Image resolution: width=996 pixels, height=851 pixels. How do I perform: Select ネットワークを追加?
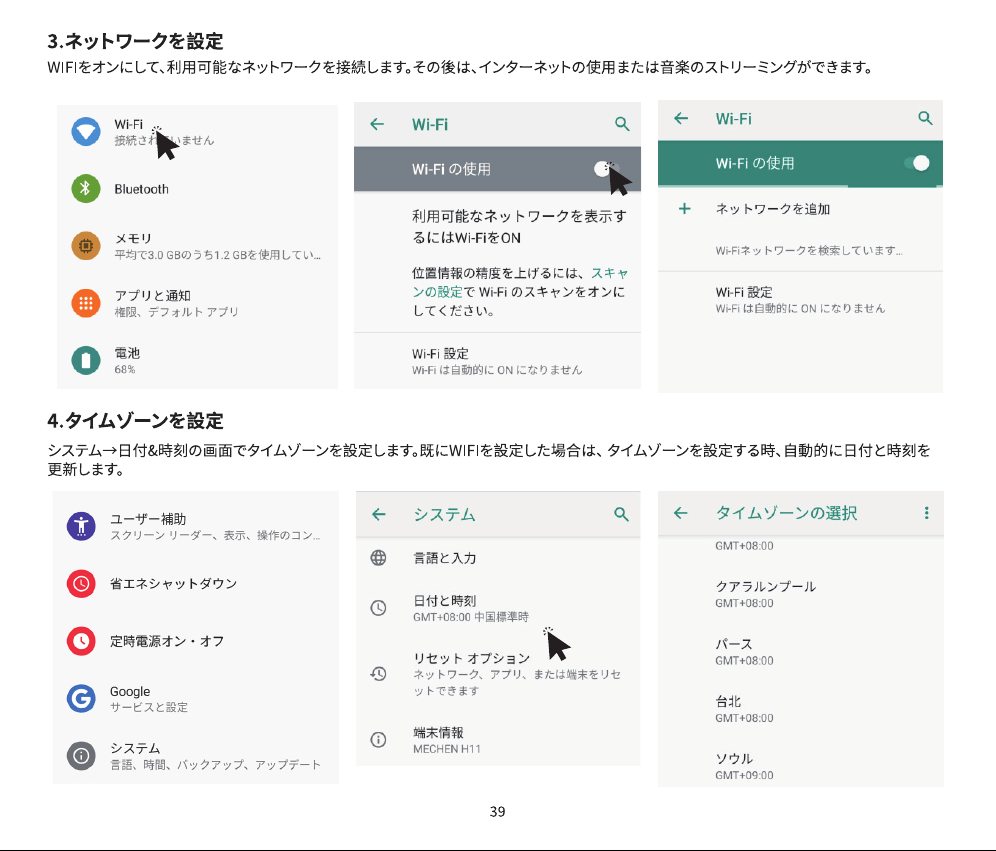[x=800, y=208]
